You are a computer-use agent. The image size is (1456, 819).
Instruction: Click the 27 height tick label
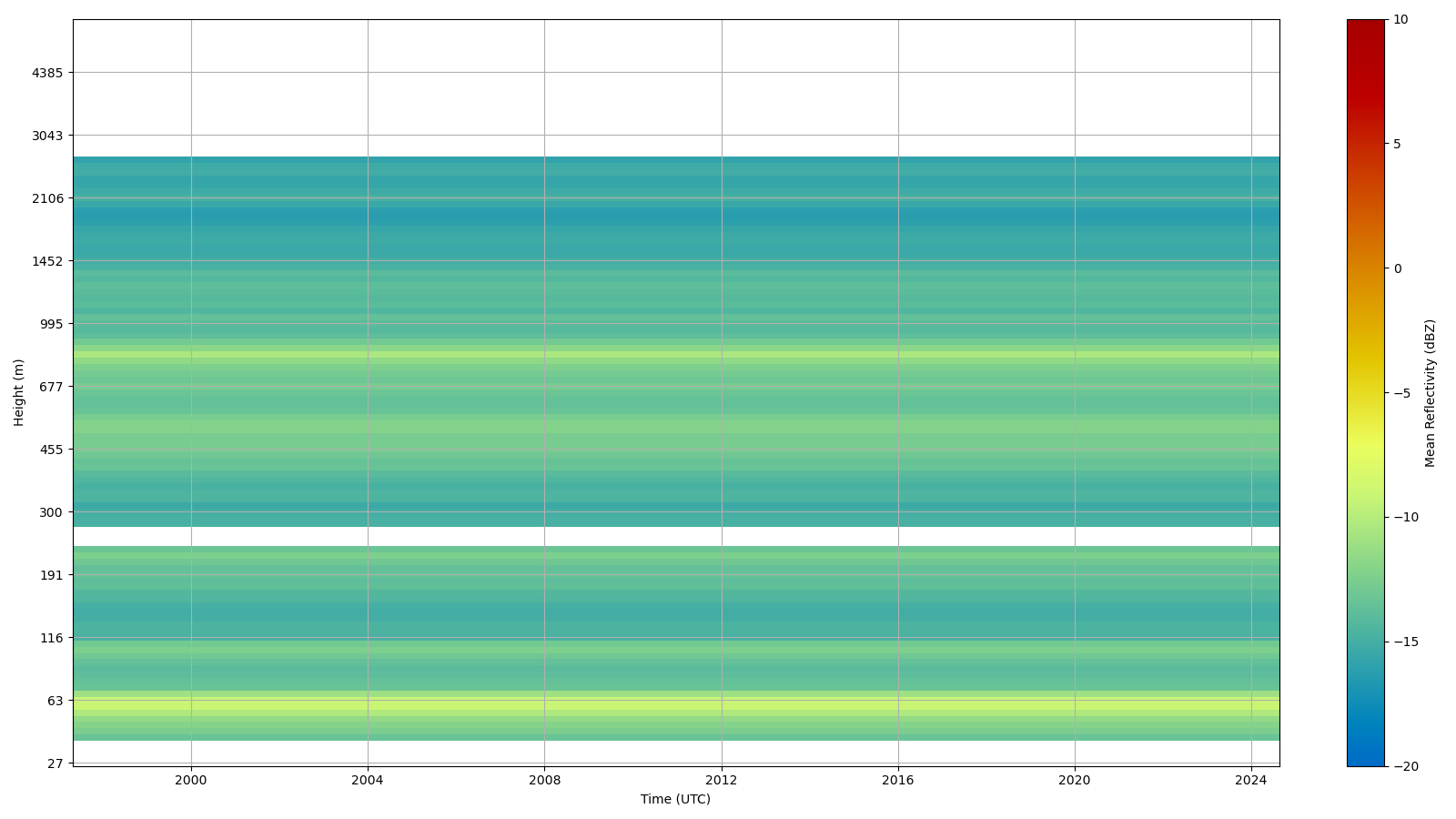click(56, 763)
